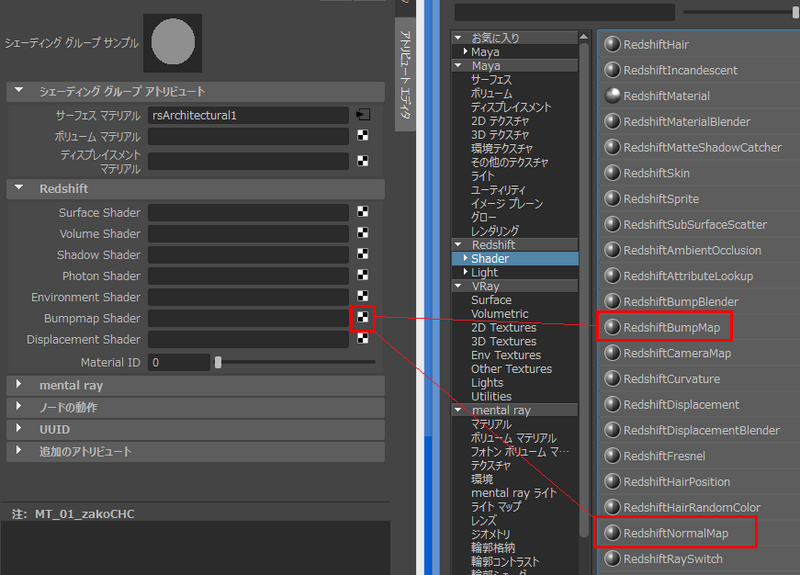Select the Redshift Shader tree item
The width and height of the screenshot is (800, 575).
pyautogui.click(x=515, y=259)
